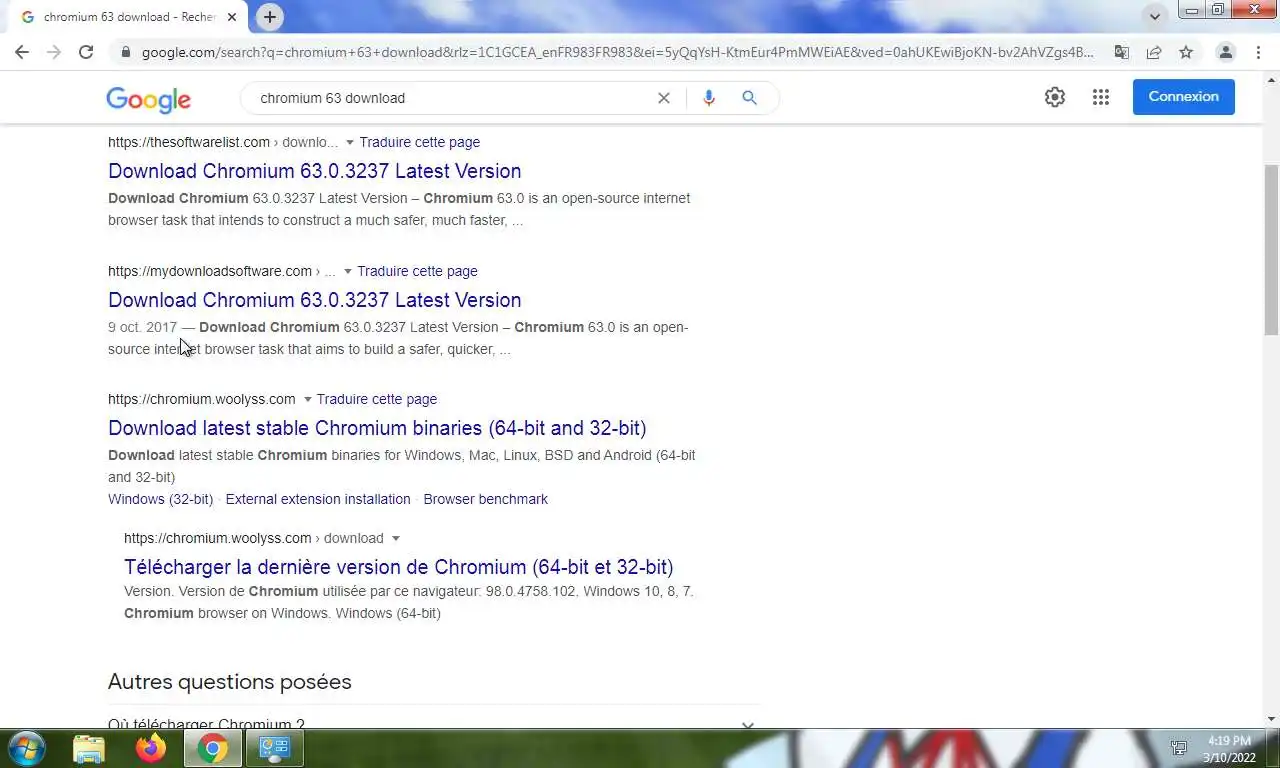Click the address bar URL
1280x768 pixels.
617,52
